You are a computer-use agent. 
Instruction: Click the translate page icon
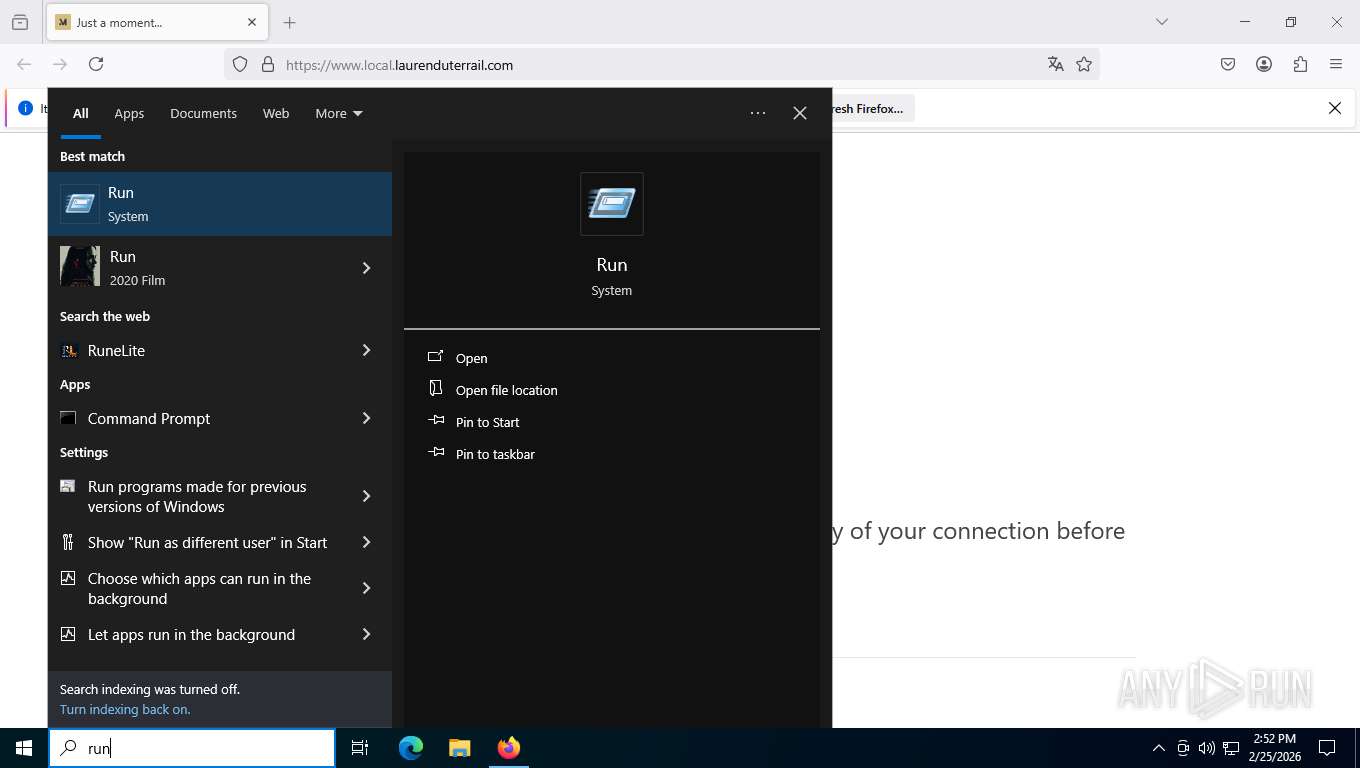point(1055,64)
